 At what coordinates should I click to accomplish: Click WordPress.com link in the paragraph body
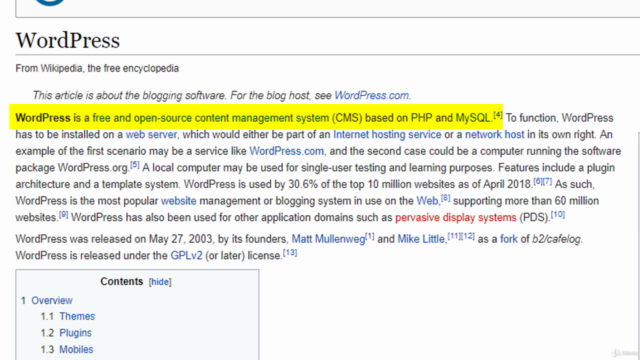[287, 151]
